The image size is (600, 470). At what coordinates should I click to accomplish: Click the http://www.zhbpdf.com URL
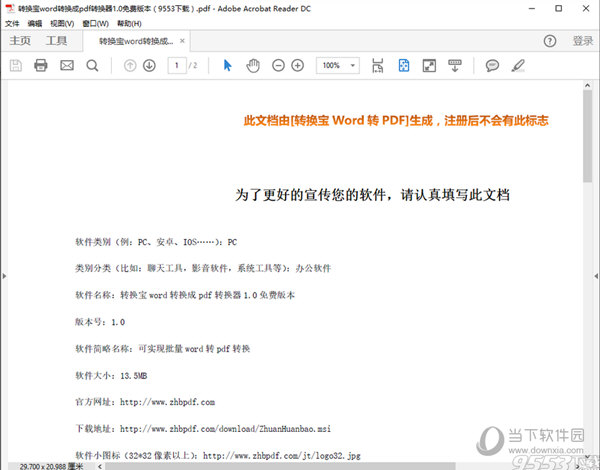click(x=167, y=402)
